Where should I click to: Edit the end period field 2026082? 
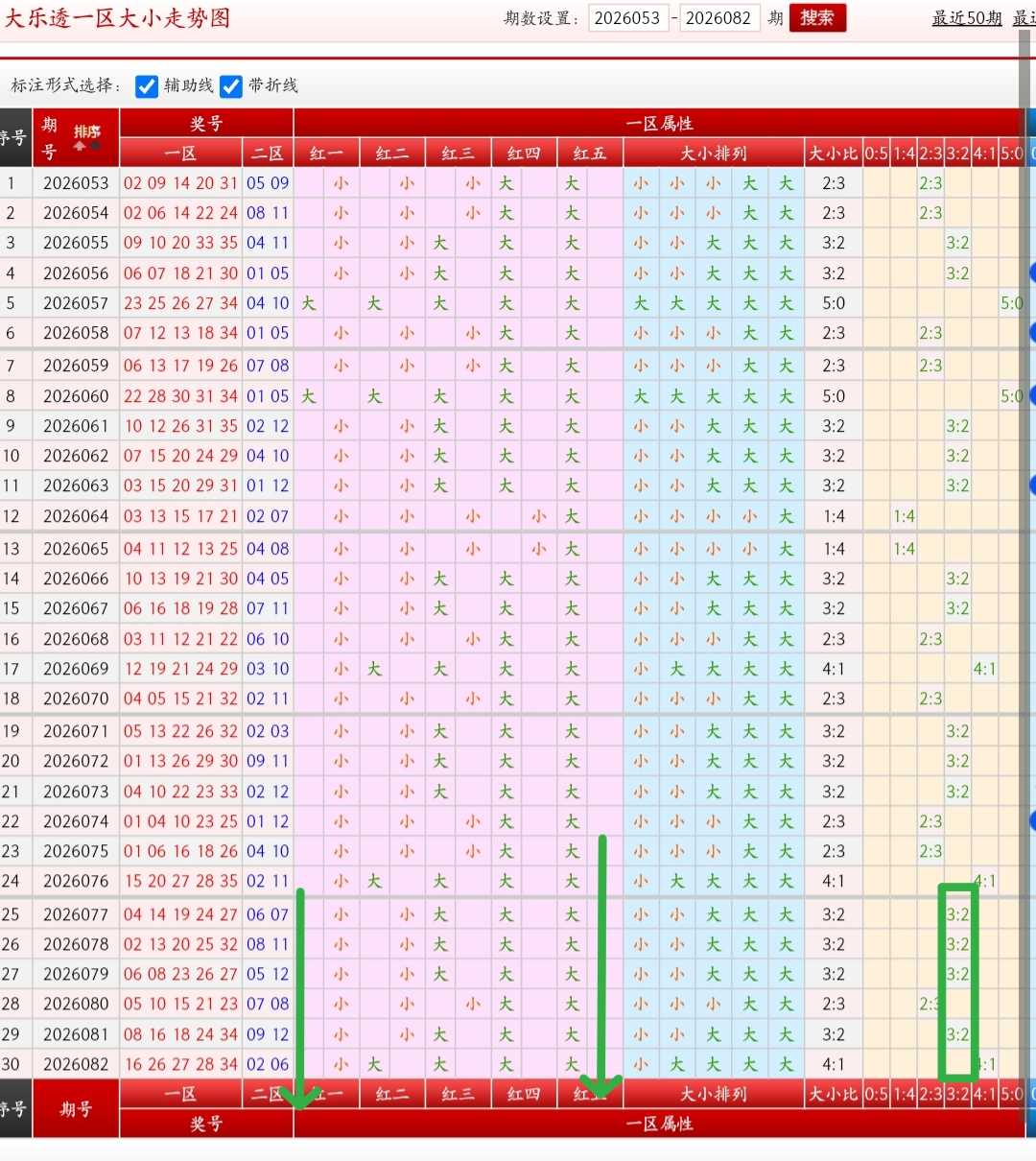[718, 18]
